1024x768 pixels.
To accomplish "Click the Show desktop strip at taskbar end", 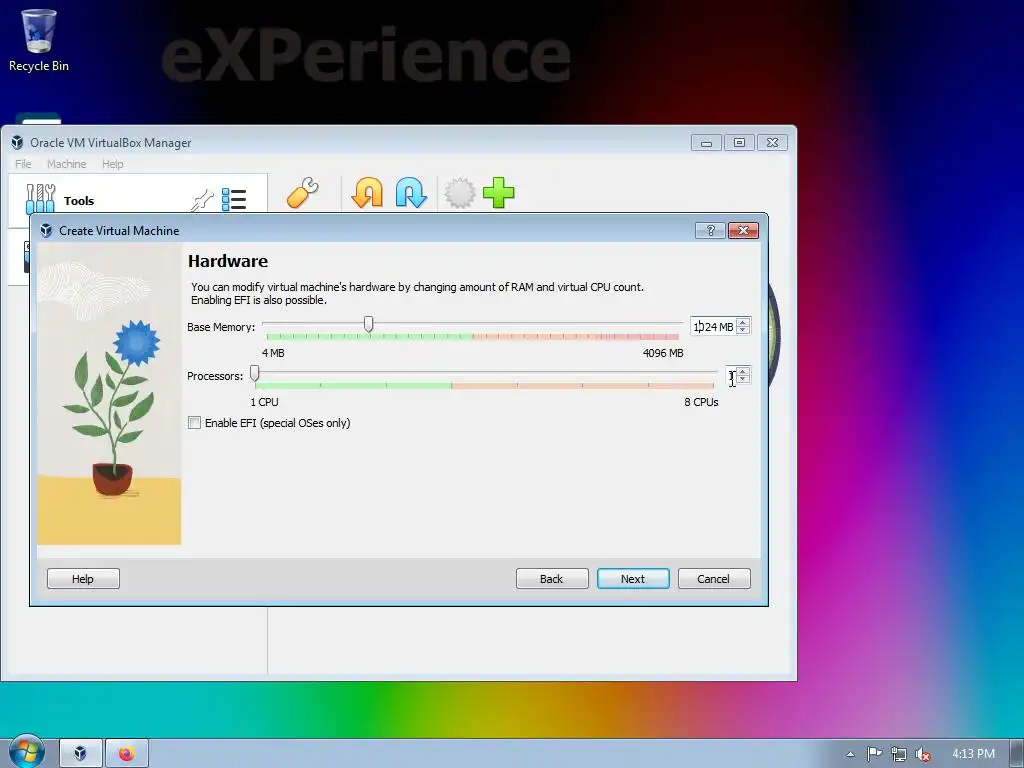I will [x=1017, y=754].
